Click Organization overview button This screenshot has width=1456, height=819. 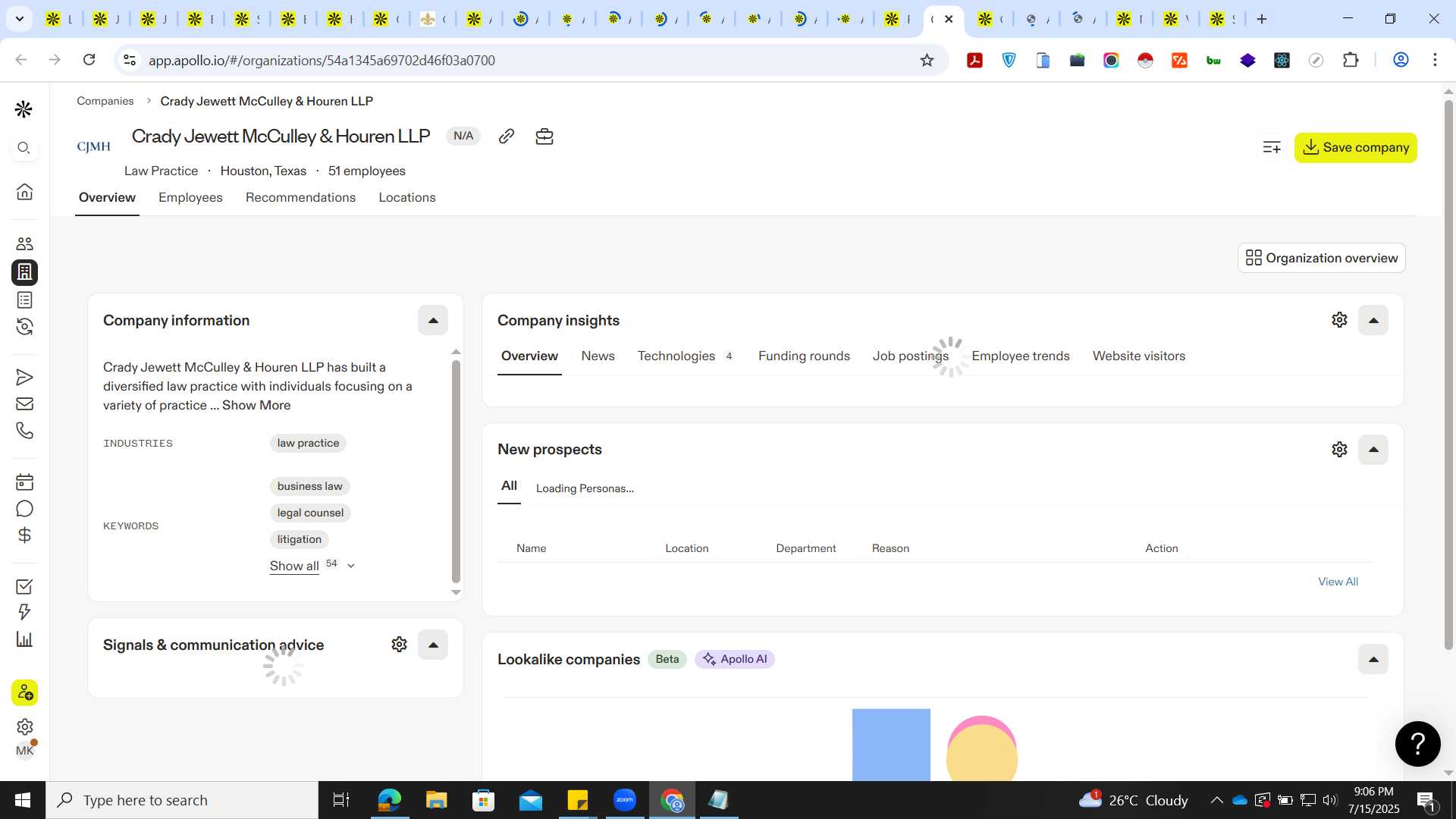coord(1321,258)
